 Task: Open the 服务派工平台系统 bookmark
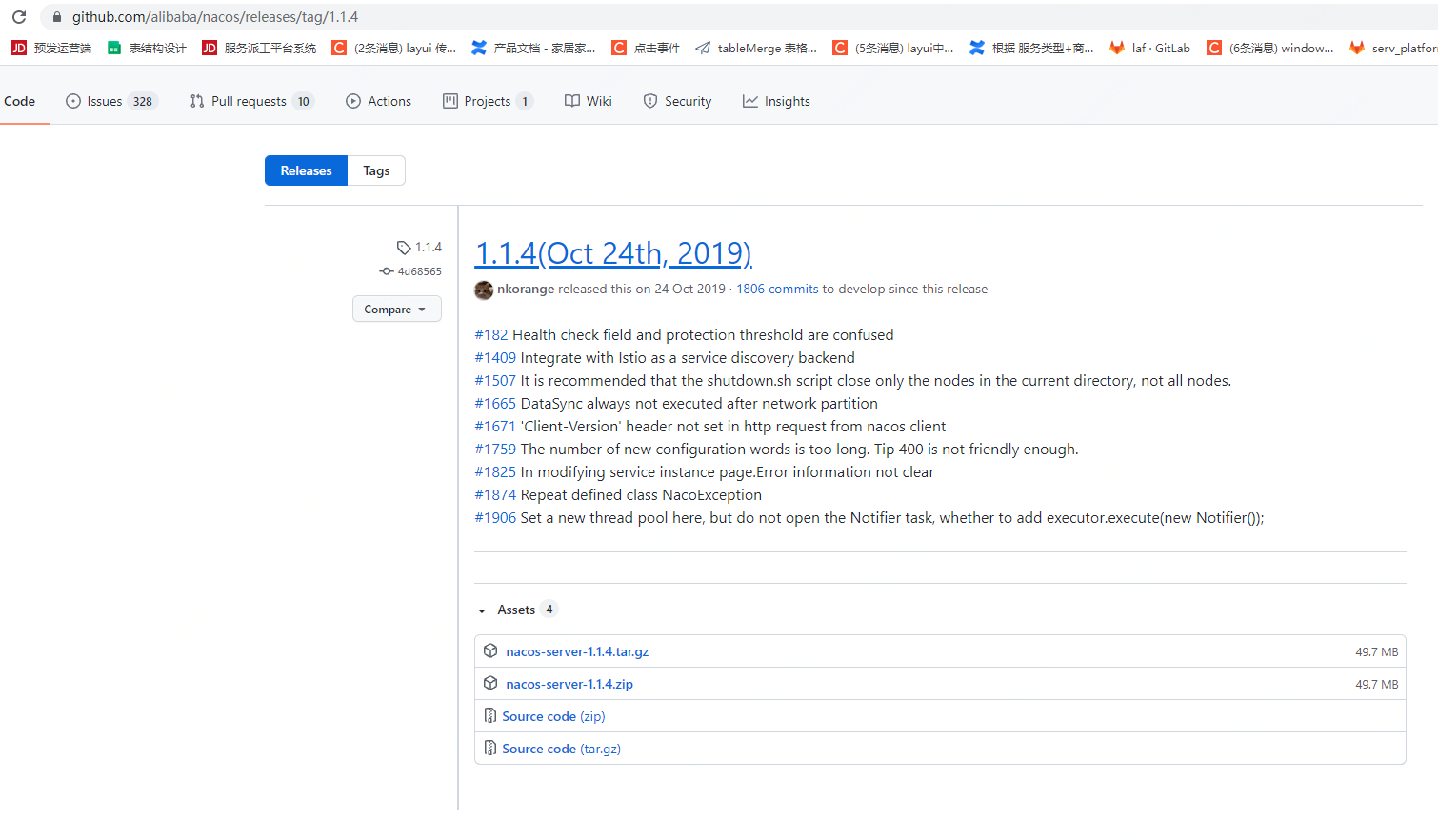(259, 48)
